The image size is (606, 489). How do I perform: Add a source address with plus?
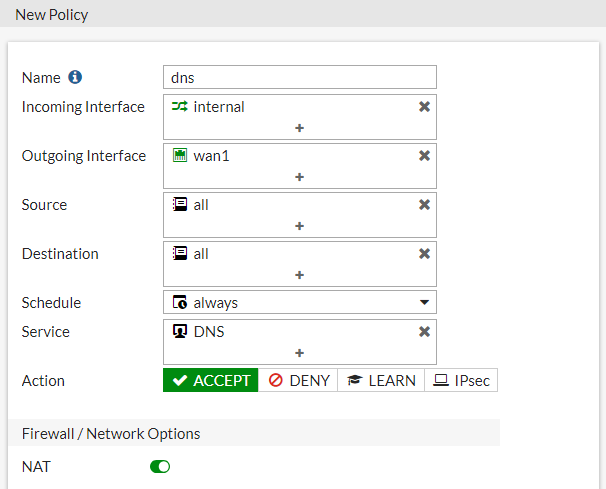point(299,226)
